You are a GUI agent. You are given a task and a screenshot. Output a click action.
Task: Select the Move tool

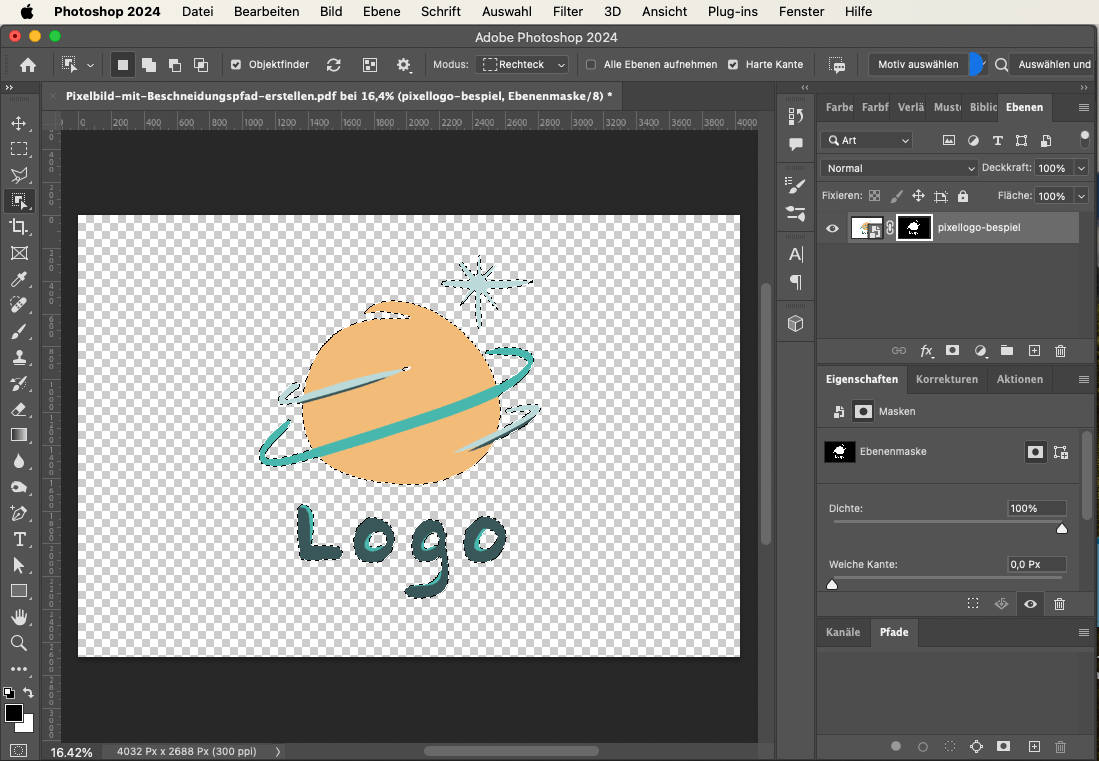coord(19,123)
